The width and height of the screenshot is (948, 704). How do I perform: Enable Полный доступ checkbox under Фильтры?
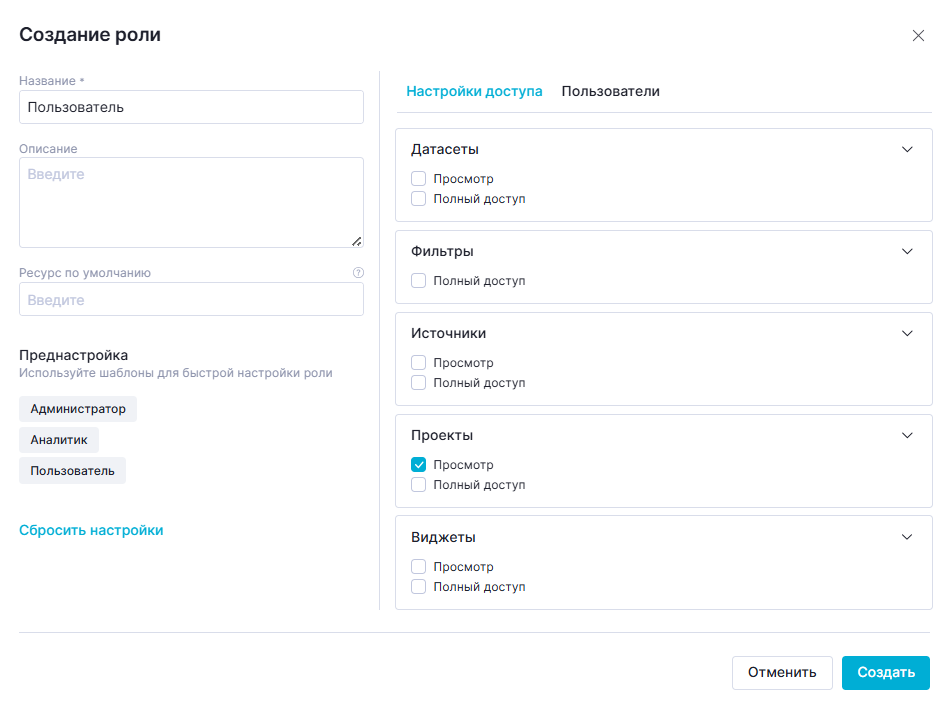pyautogui.click(x=419, y=281)
